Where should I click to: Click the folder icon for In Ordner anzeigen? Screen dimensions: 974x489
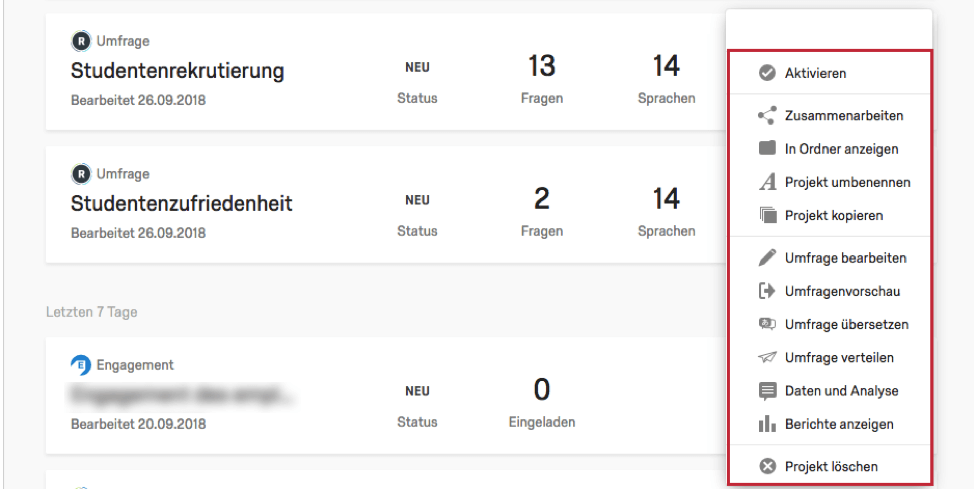pos(768,149)
